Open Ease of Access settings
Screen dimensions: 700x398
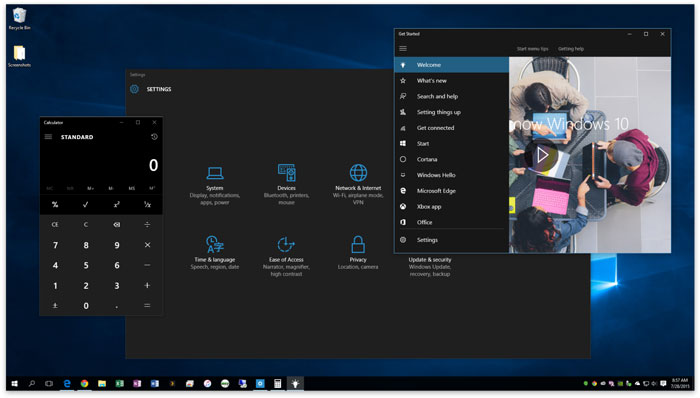coord(286,256)
